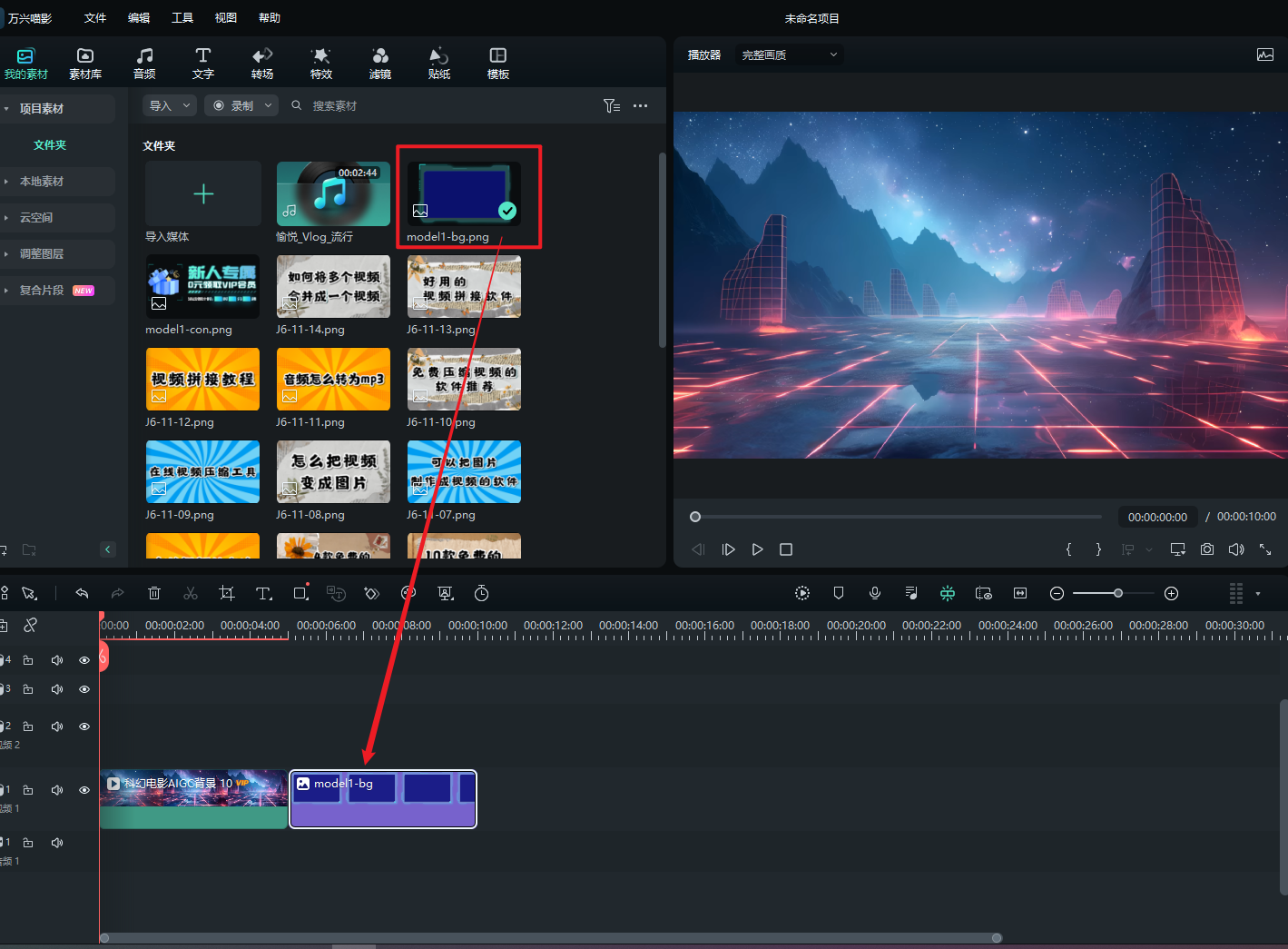The width and height of the screenshot is (1288, 949).
Task: Mute video track 2 speaker icon
Action: click(57, 727)
